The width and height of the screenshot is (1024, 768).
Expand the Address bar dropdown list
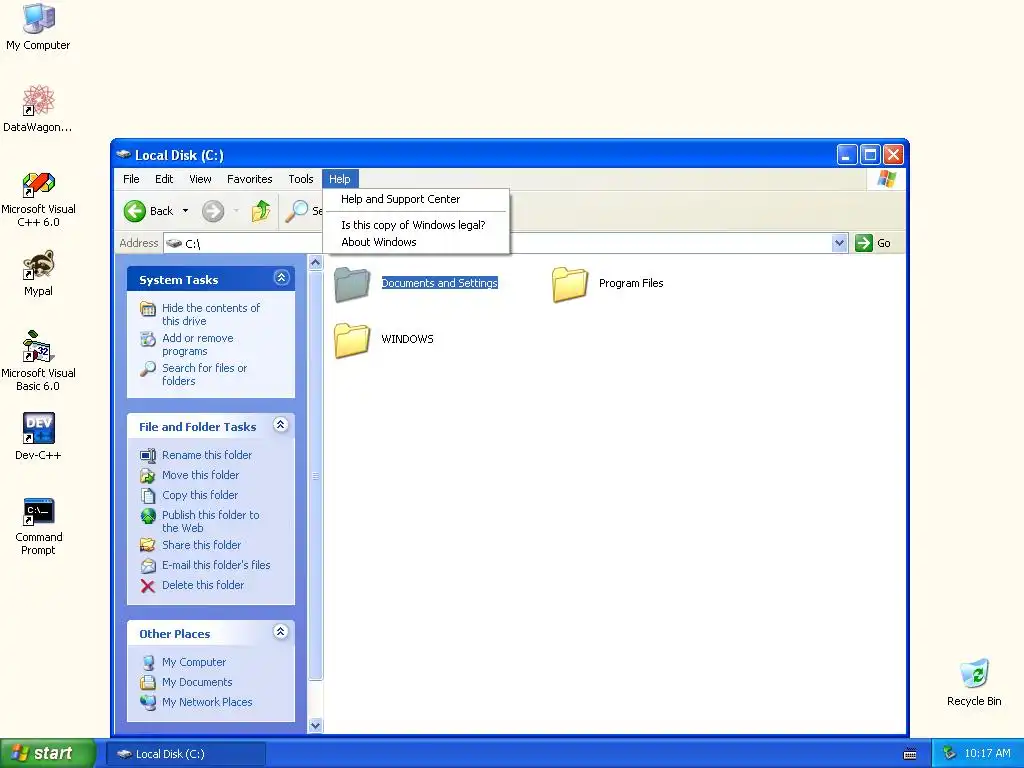click(840, 244)
